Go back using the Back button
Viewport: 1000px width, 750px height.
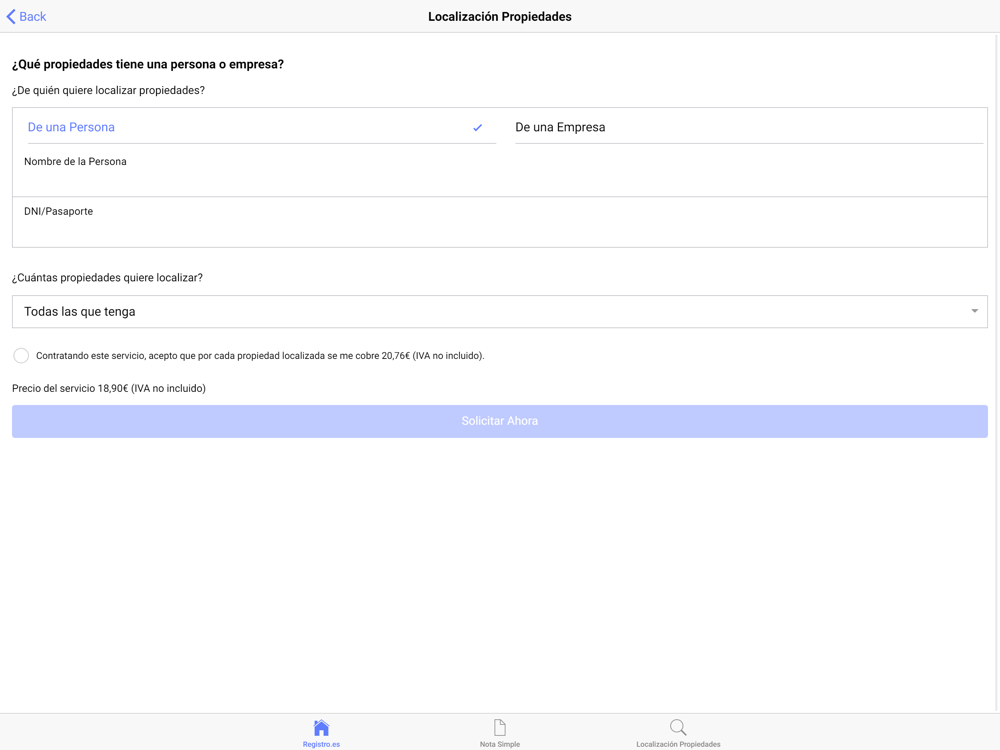(26, 17)
